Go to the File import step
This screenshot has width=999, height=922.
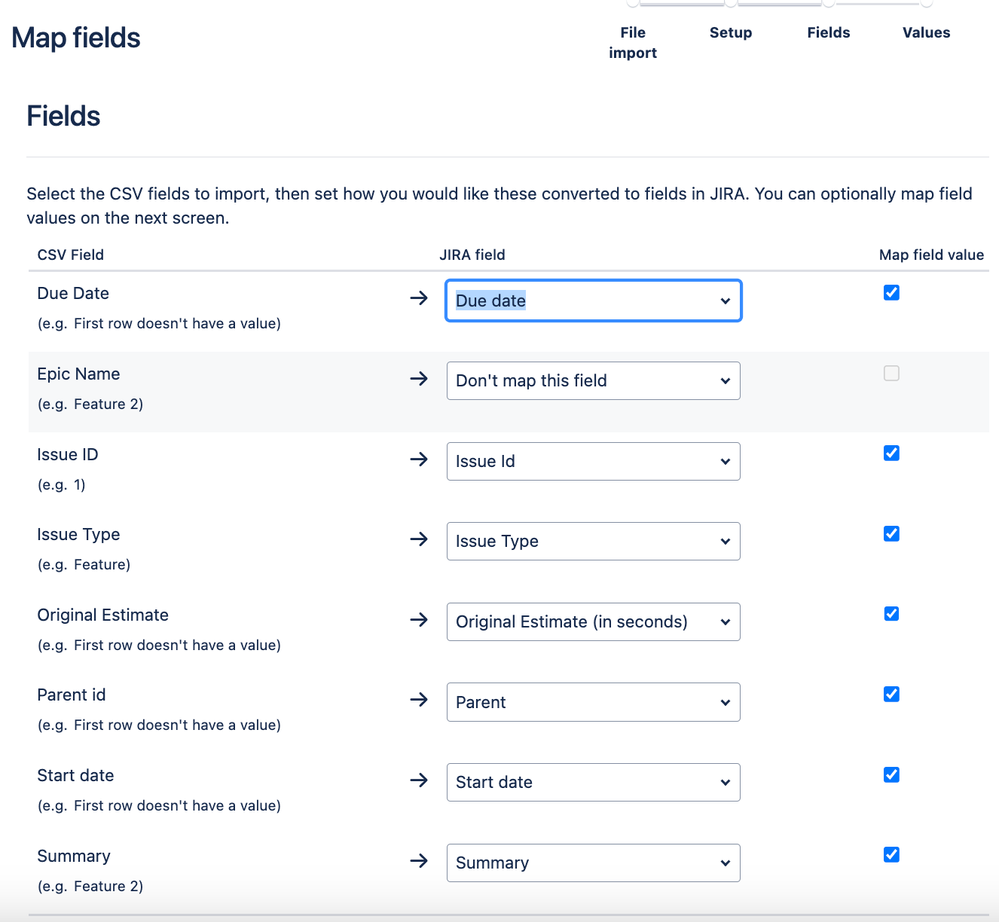click(633, 43)
